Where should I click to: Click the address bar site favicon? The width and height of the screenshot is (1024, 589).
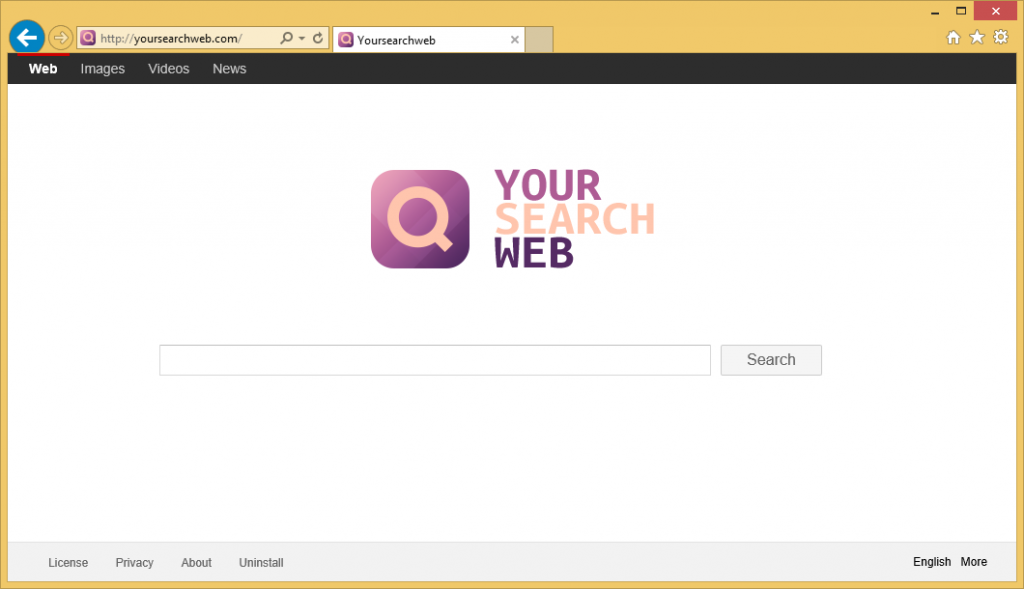(x=88, y=38)
